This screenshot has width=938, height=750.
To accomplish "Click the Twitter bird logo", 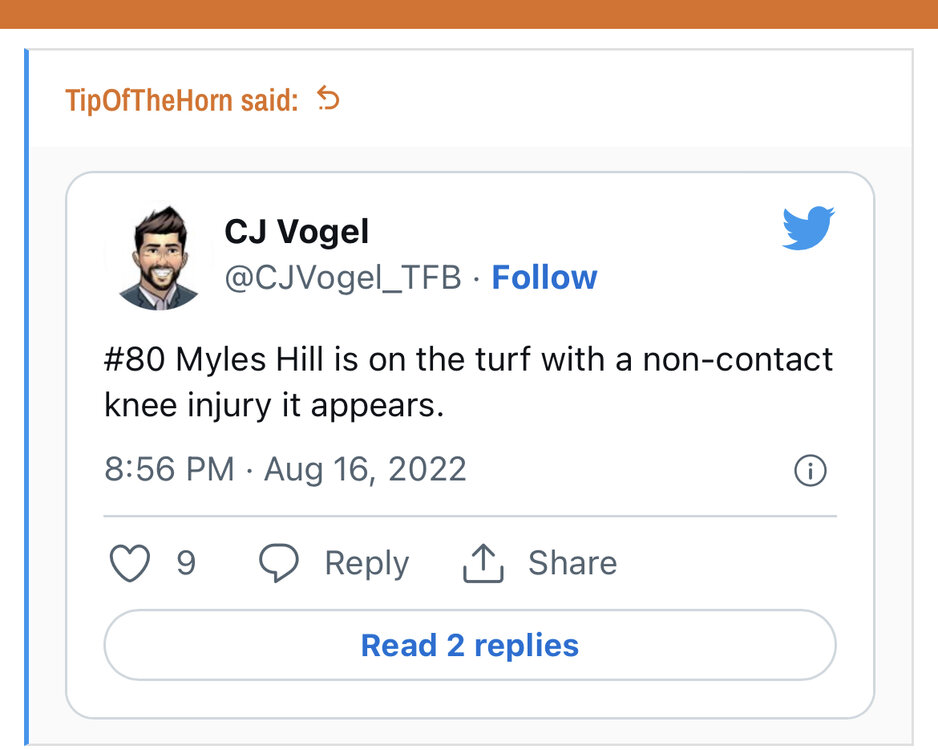I will tap(808, 227).
